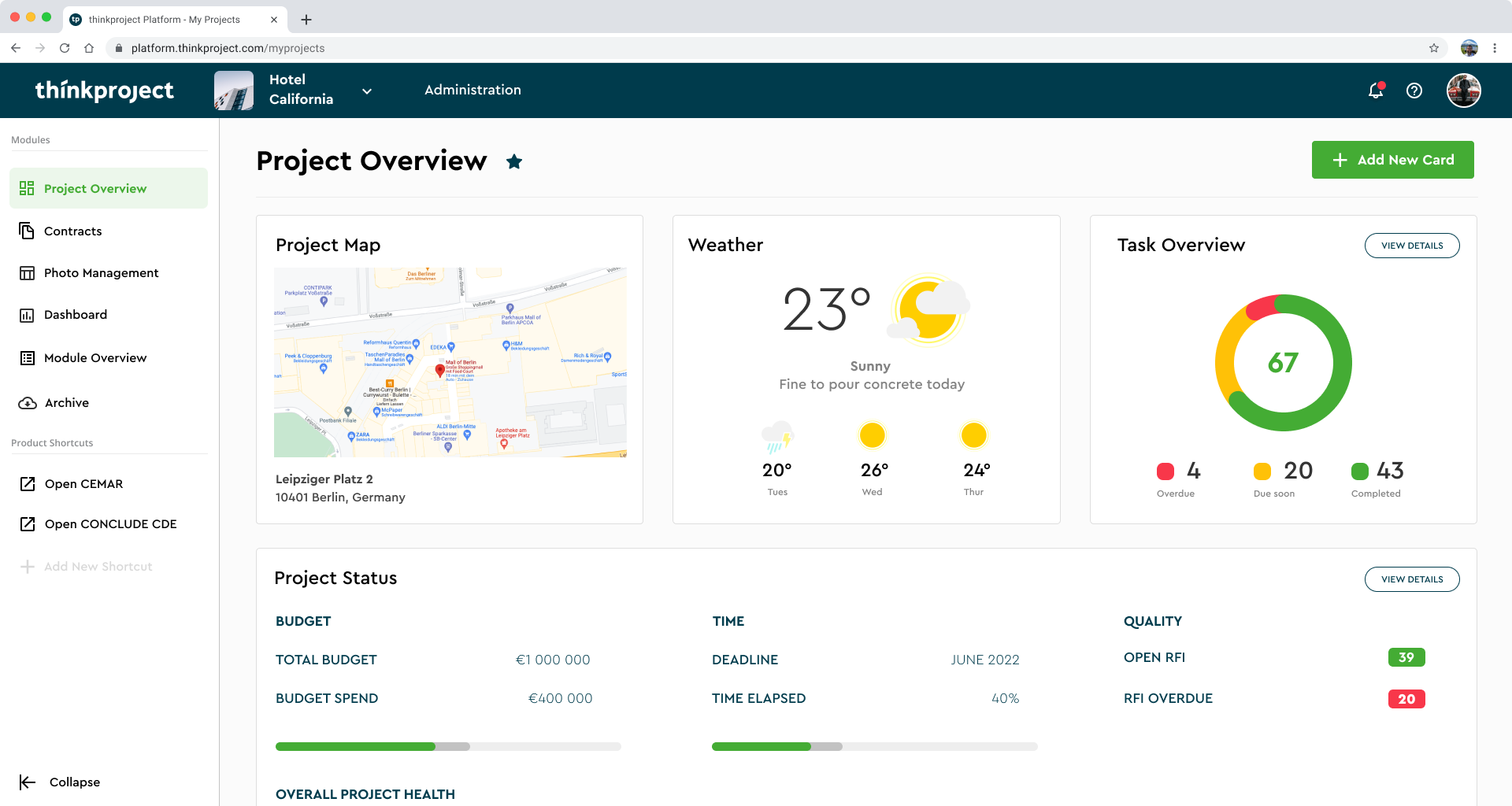Click the Add New Card button
The width and height of the screenshot is (1512, 806).
tap(1392, 159)
